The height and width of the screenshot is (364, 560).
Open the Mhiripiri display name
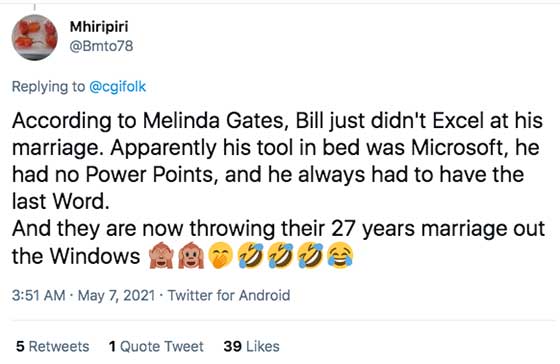[x=99, y=27]
